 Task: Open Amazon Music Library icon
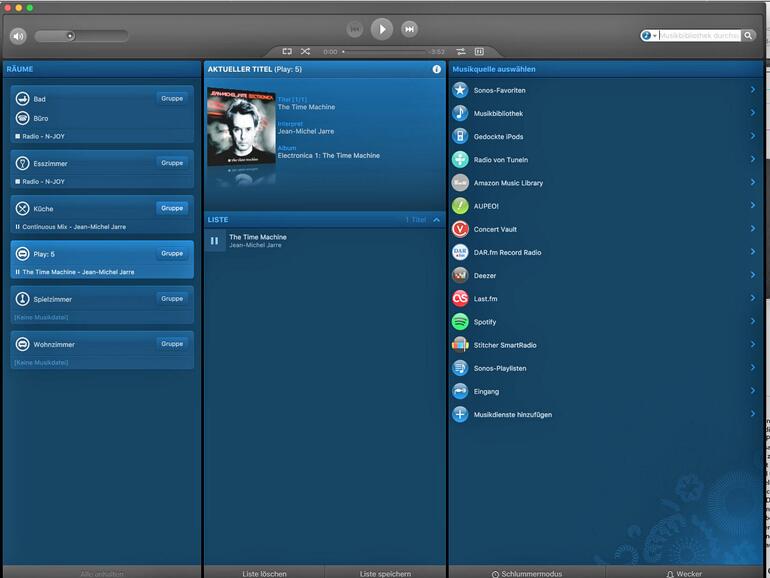point(460,183)
